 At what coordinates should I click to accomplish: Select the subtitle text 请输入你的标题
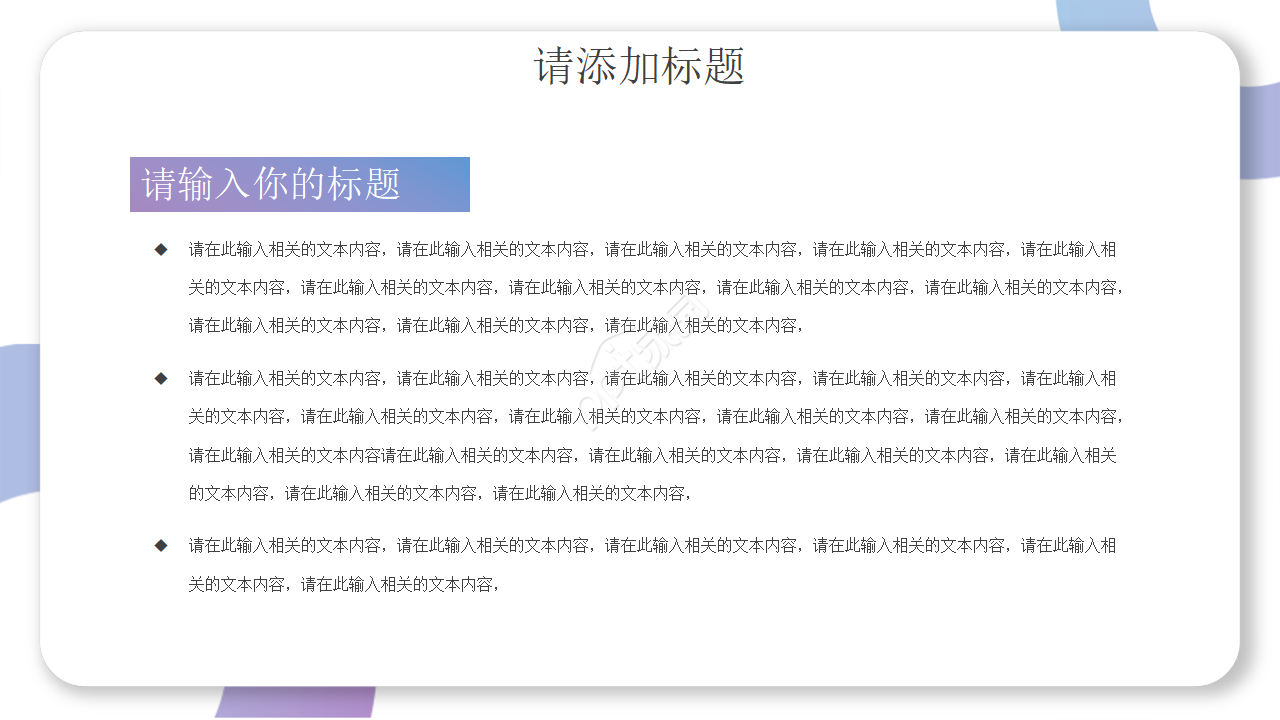point(272,184)
